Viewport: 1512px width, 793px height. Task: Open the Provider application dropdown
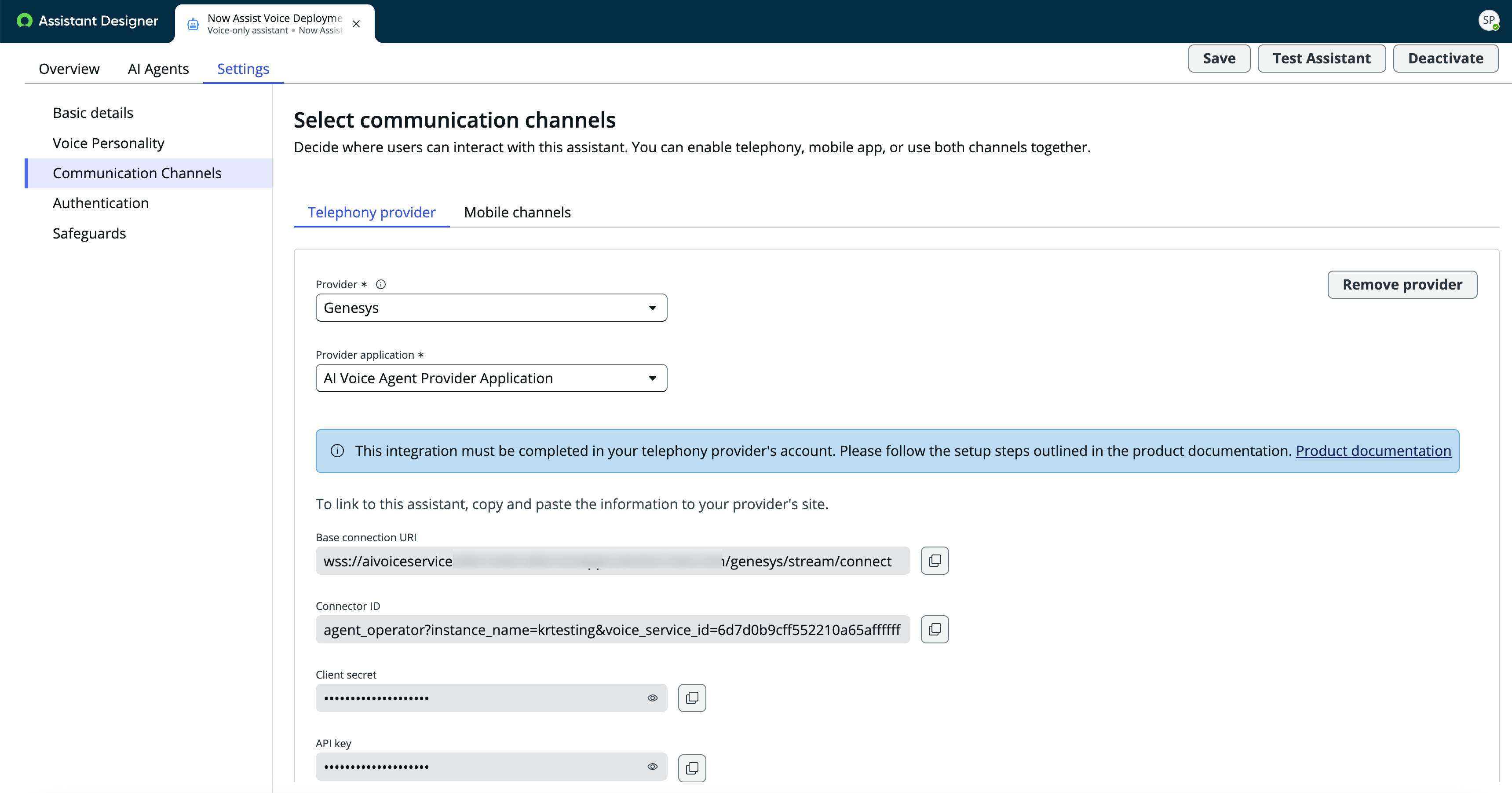491,378
